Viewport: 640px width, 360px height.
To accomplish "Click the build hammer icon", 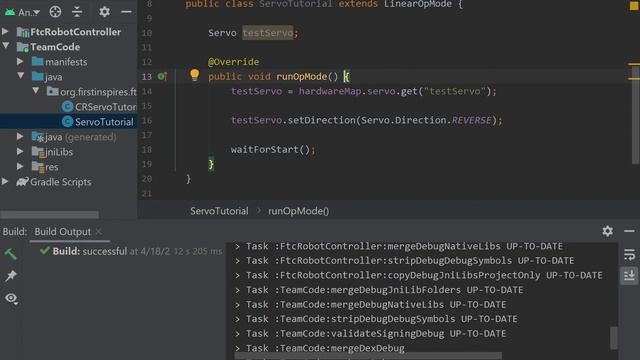I will tap(11, 253).
